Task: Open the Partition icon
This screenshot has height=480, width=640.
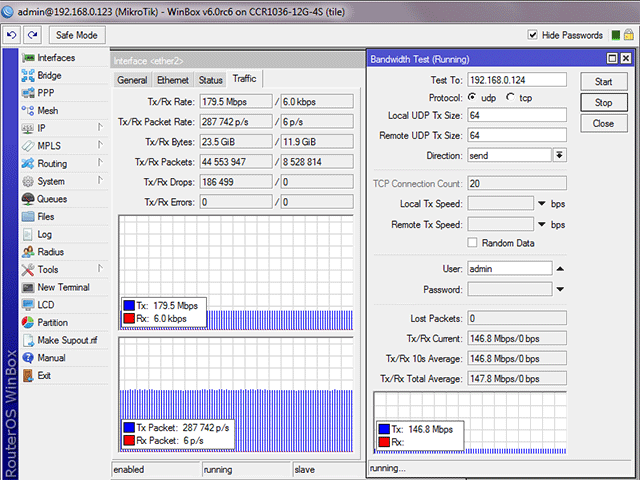Action: [28, 322]
